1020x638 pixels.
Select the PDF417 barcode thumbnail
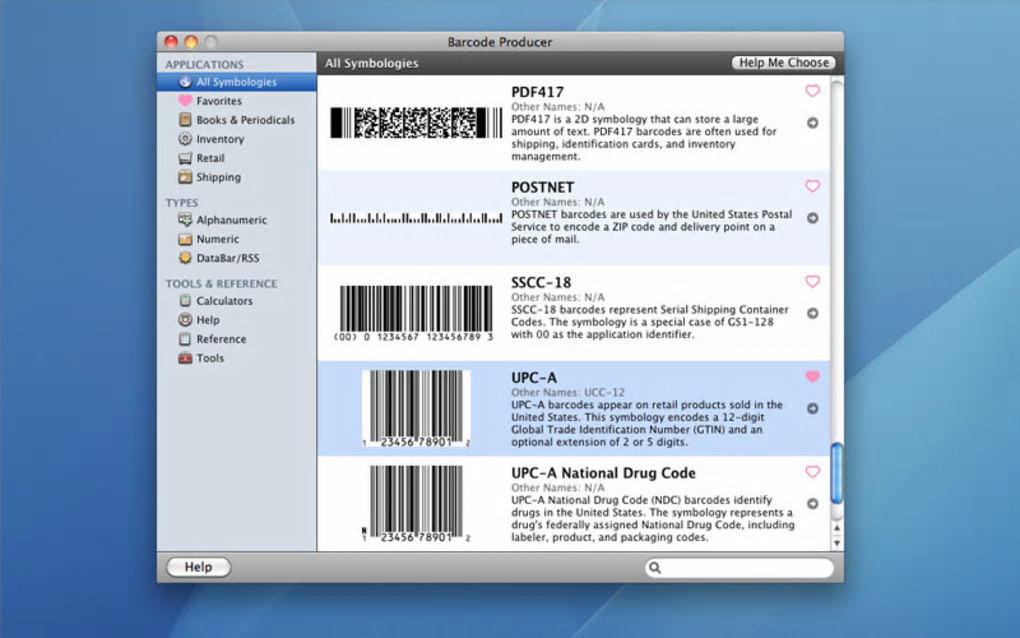[x=416, y=122]
